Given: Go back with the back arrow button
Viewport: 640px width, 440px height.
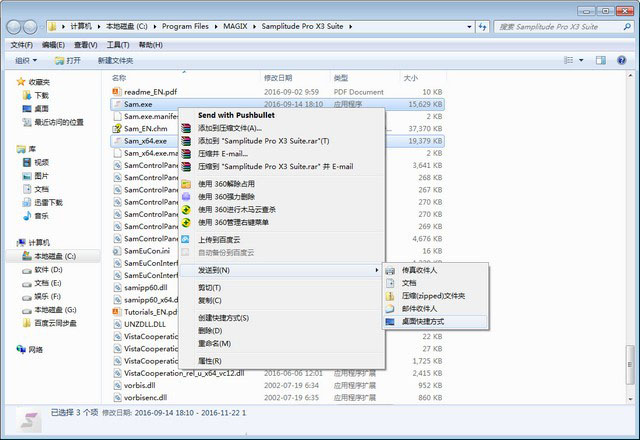Looking at the screenshot, I should tap(14, 27).
